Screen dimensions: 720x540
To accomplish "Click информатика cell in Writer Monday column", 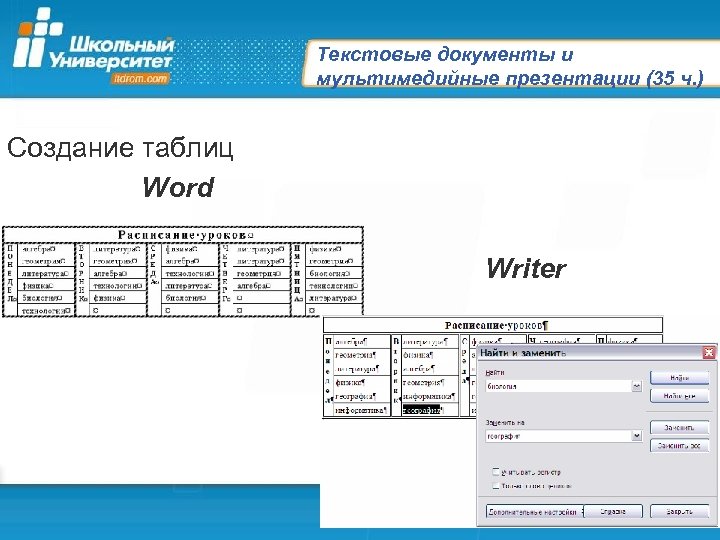I will point(361,411).
